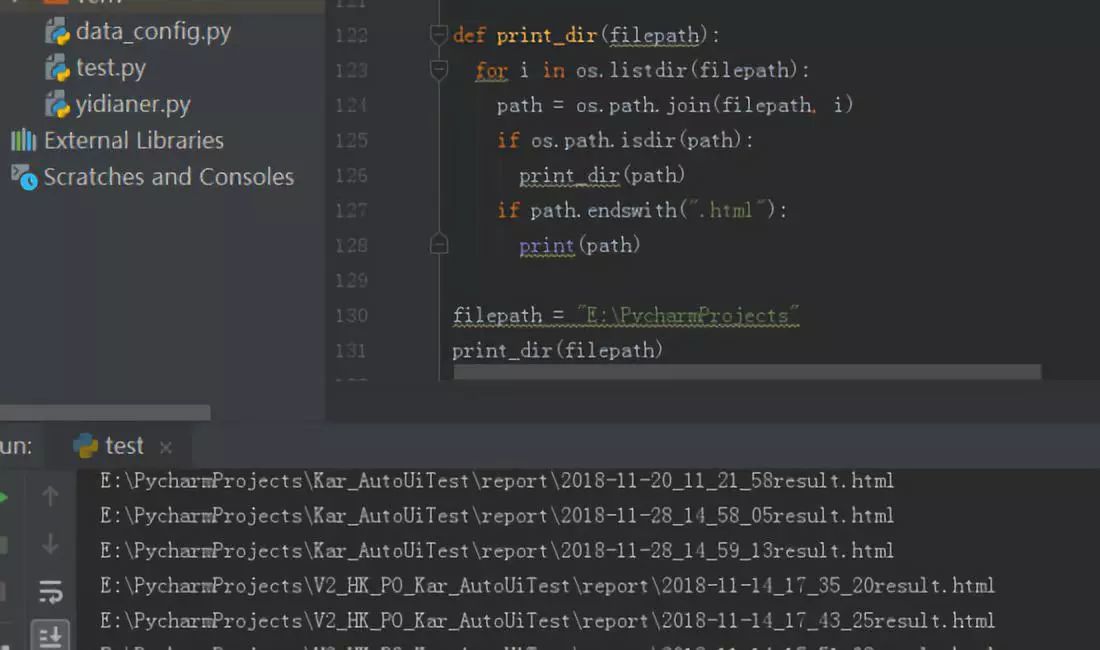
Task: Click output line ending 2018-11-28_14_59_13result.html
Action: click(497, 551)
